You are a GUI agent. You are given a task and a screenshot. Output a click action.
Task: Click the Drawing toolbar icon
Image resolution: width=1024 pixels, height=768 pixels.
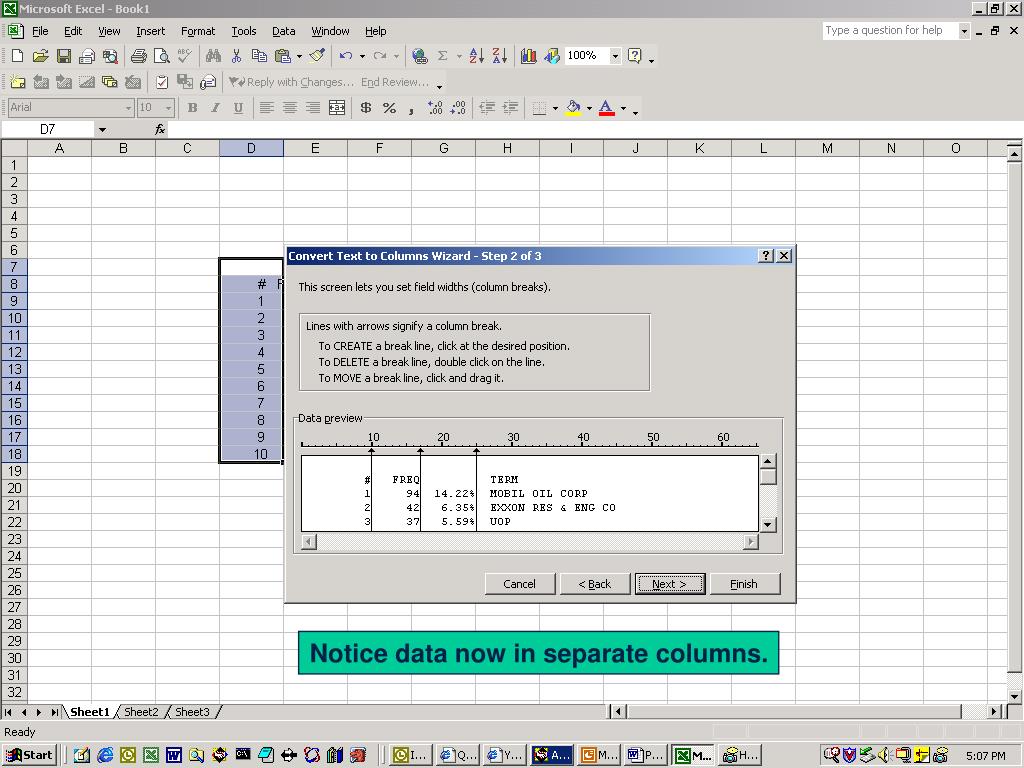[552, 56]
